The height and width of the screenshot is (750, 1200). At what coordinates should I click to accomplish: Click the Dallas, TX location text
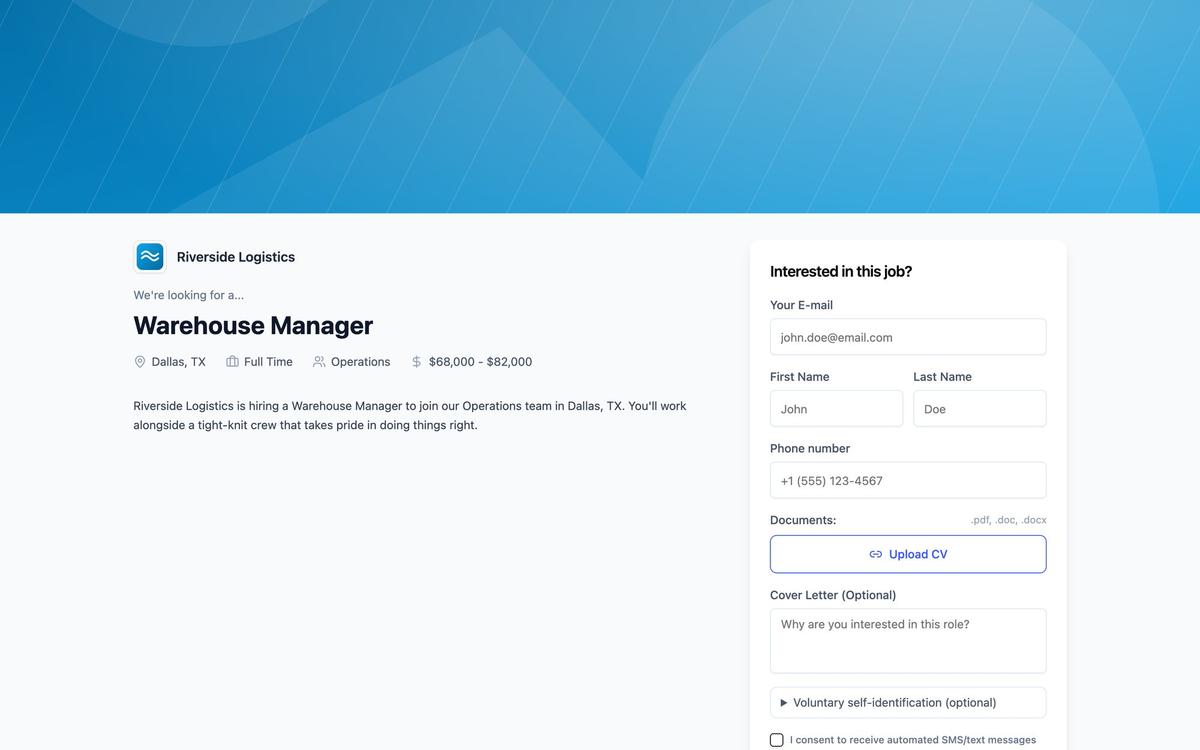[179, 362]
